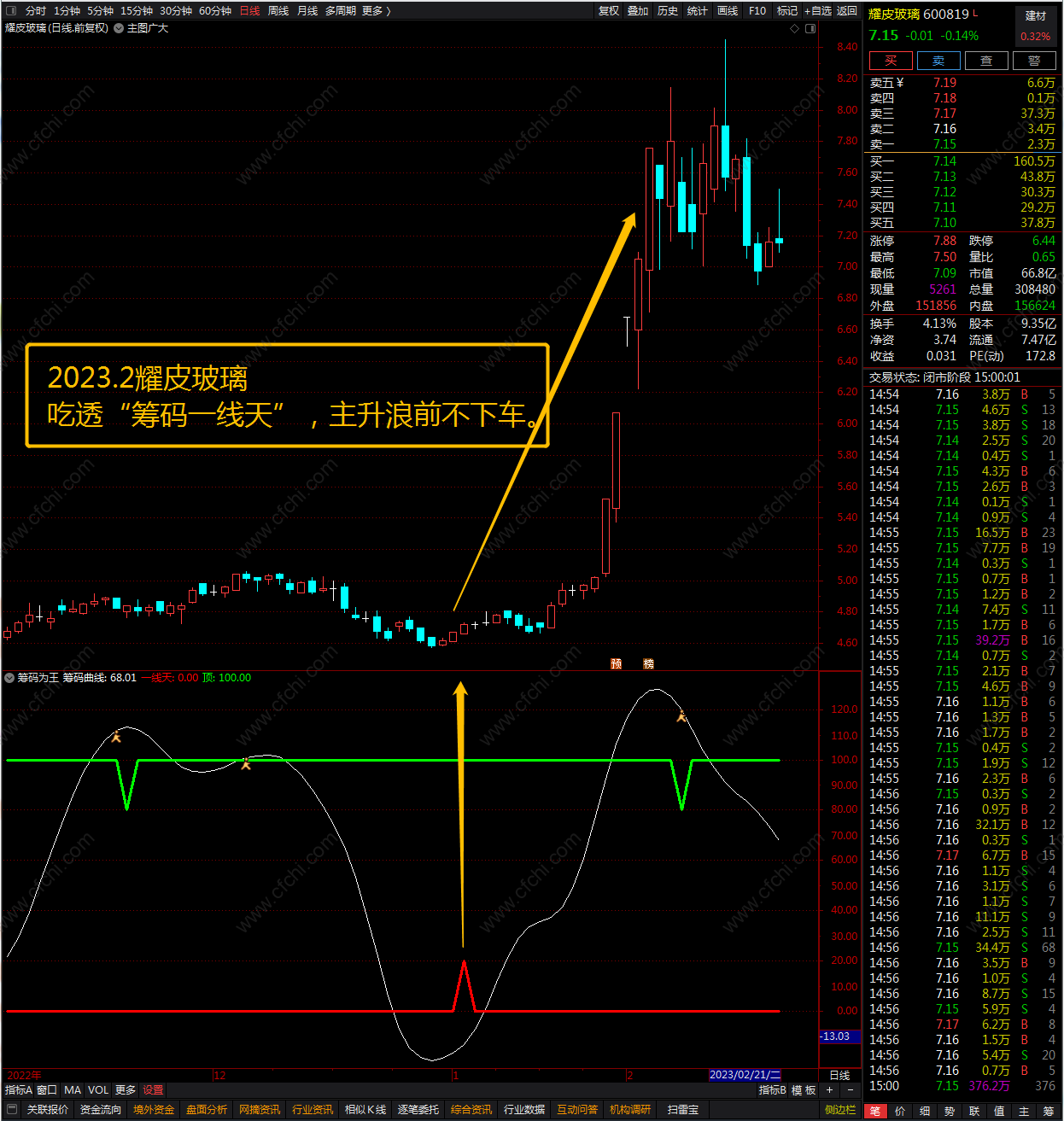Click the blue 卖 sell button
The image size is (1064, 1121).
coord(938,61)
